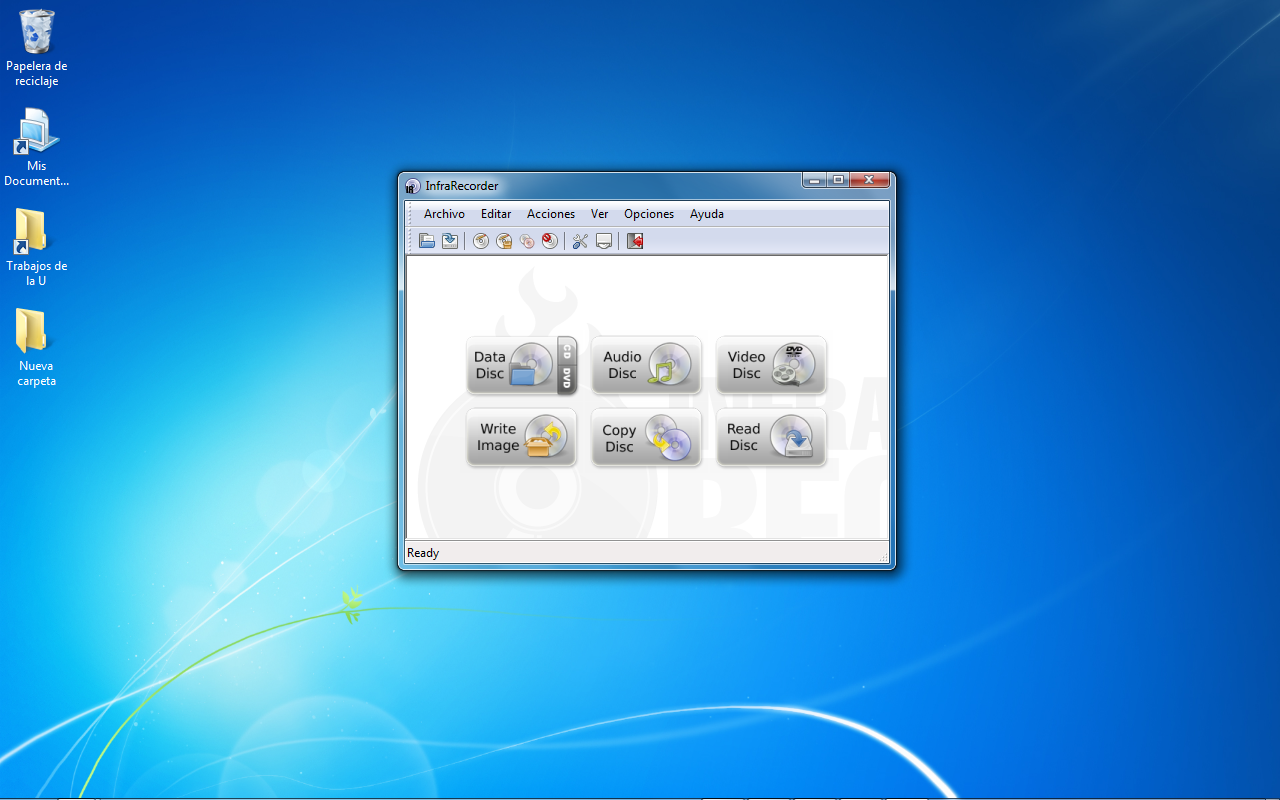Open the Opciones menu
1280x800 pixels.
[648, 213]
